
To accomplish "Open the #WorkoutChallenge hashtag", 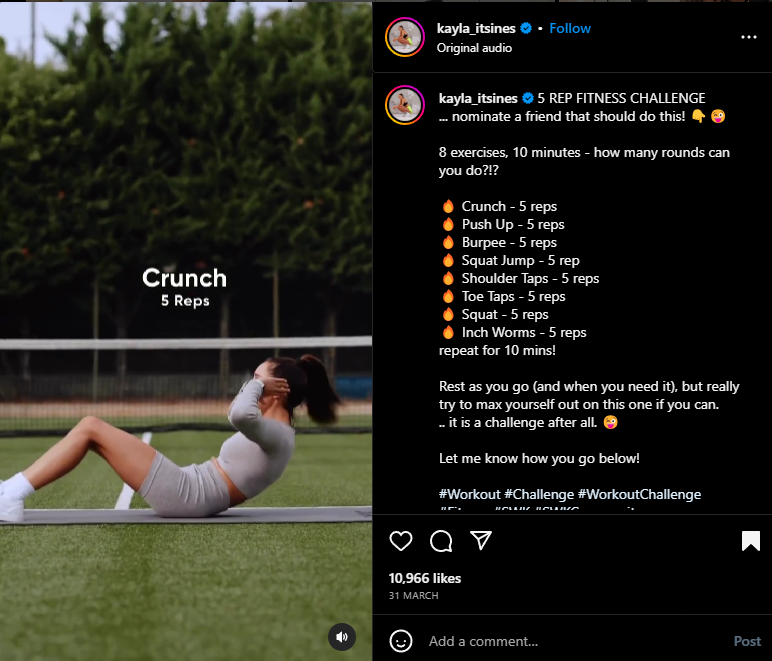I will tap(639, 494).
